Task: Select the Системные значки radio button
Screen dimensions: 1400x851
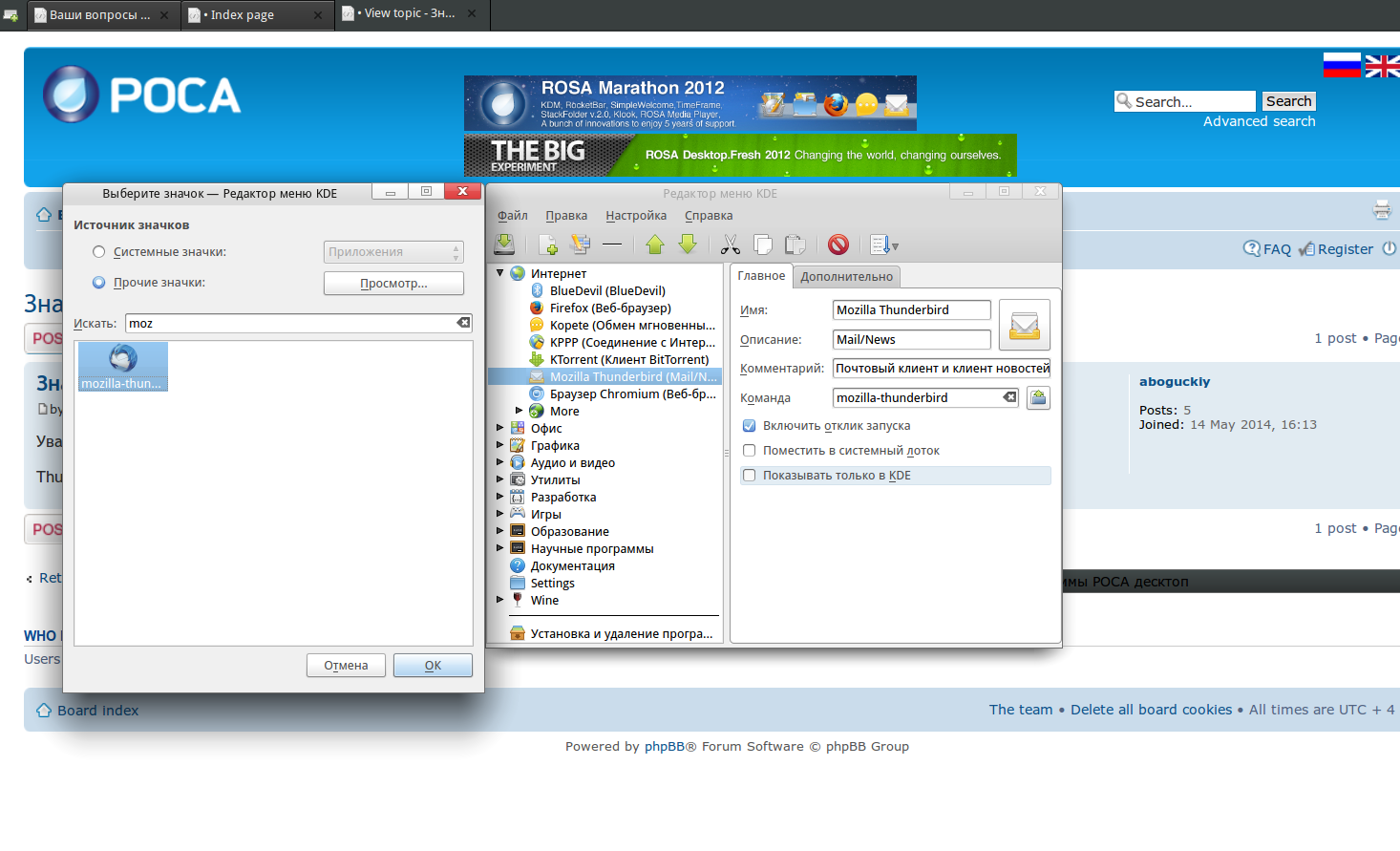Action: [98, 252]
